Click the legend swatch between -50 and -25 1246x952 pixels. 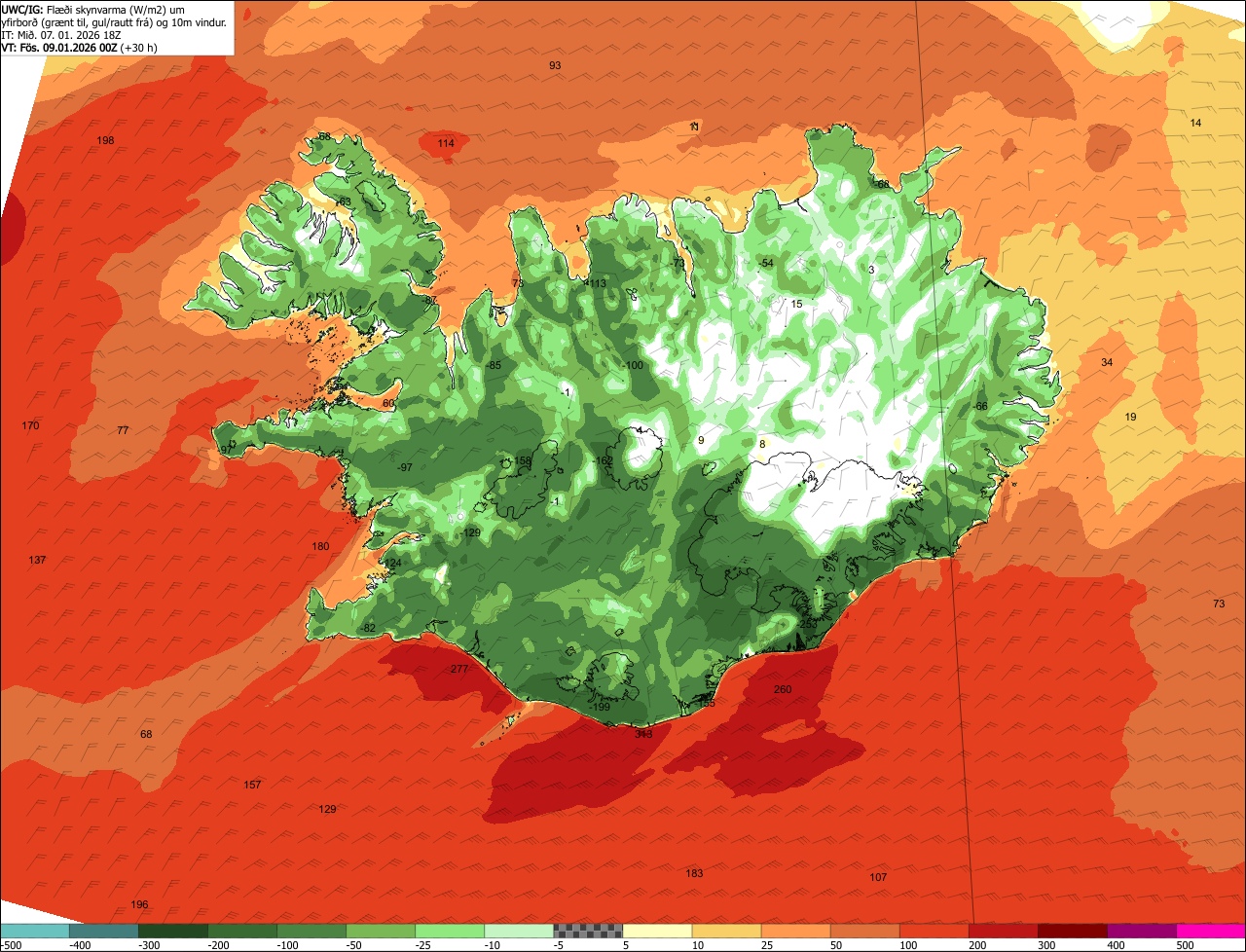(x=381, y=930)
